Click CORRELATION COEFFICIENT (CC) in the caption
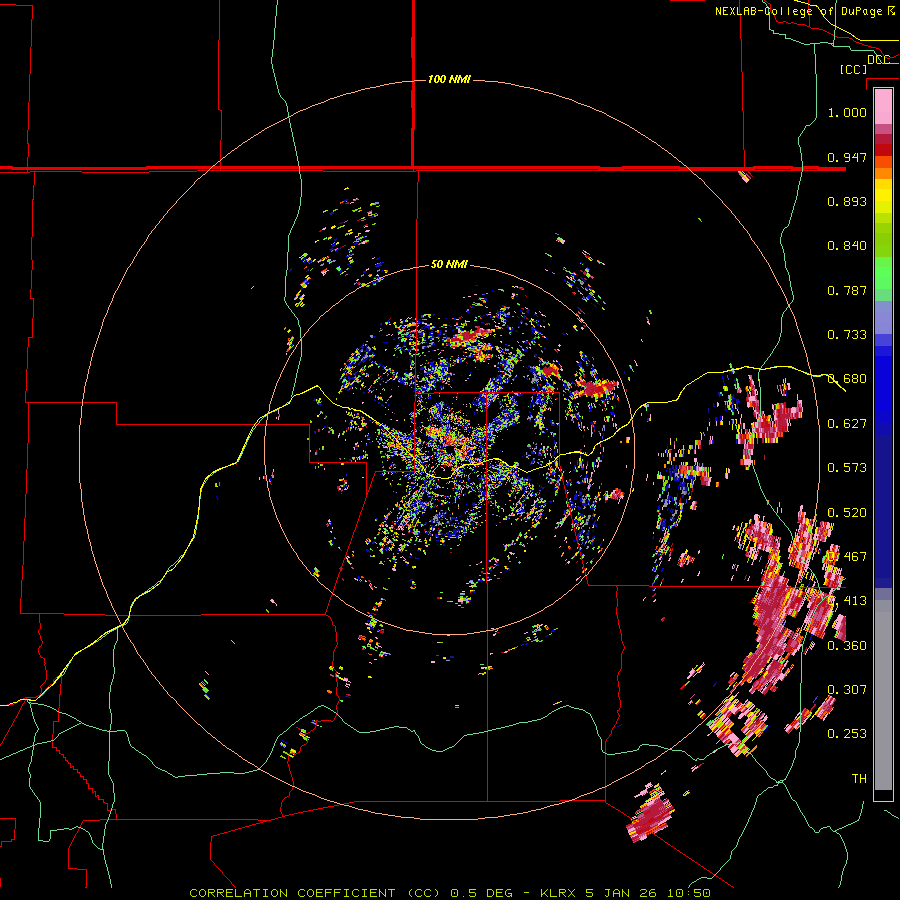Image resolution: width=900 pixels, height=900 pixels. click(315, 893)
